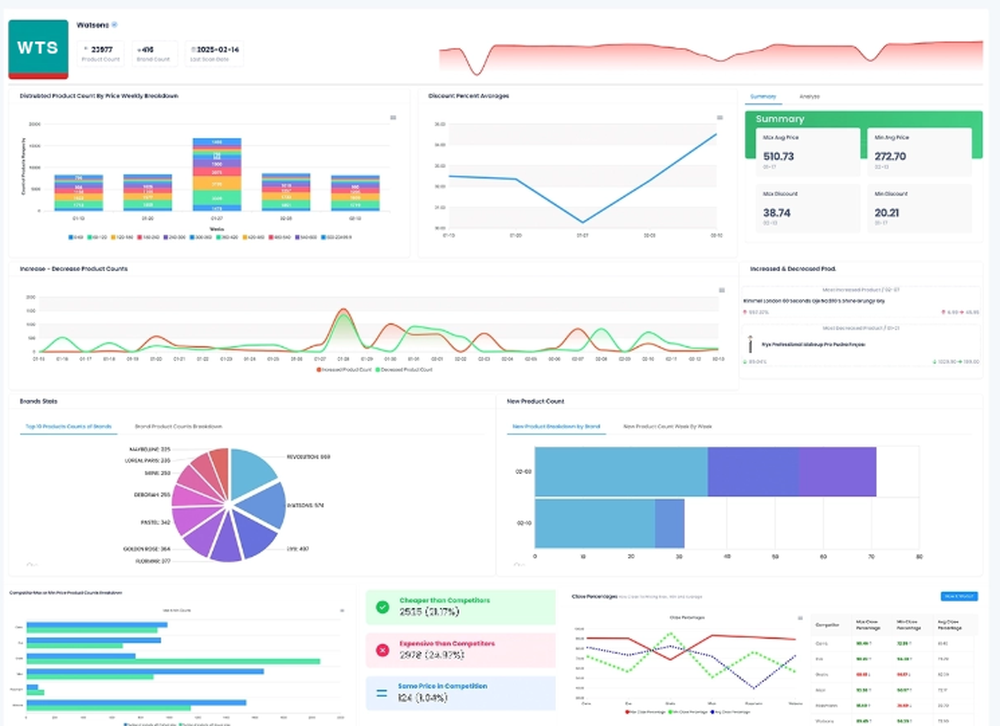1000x726 pixels.
Task: Open the Increase-Decrease Product Counts chart menu
Action: coord(722,289)
